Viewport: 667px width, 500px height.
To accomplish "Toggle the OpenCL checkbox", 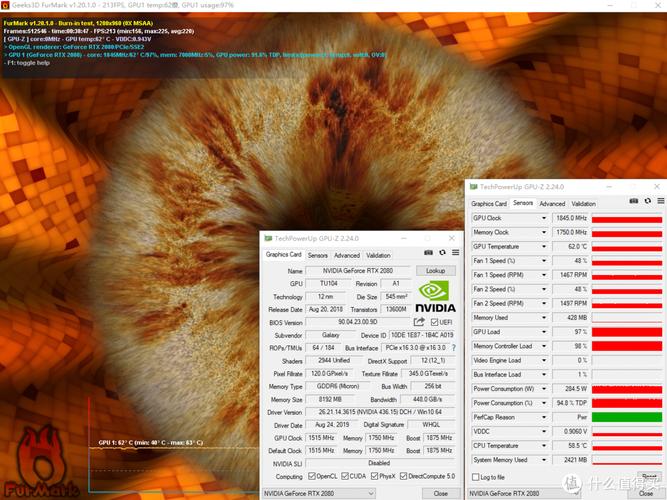I will tap(312, 476).
